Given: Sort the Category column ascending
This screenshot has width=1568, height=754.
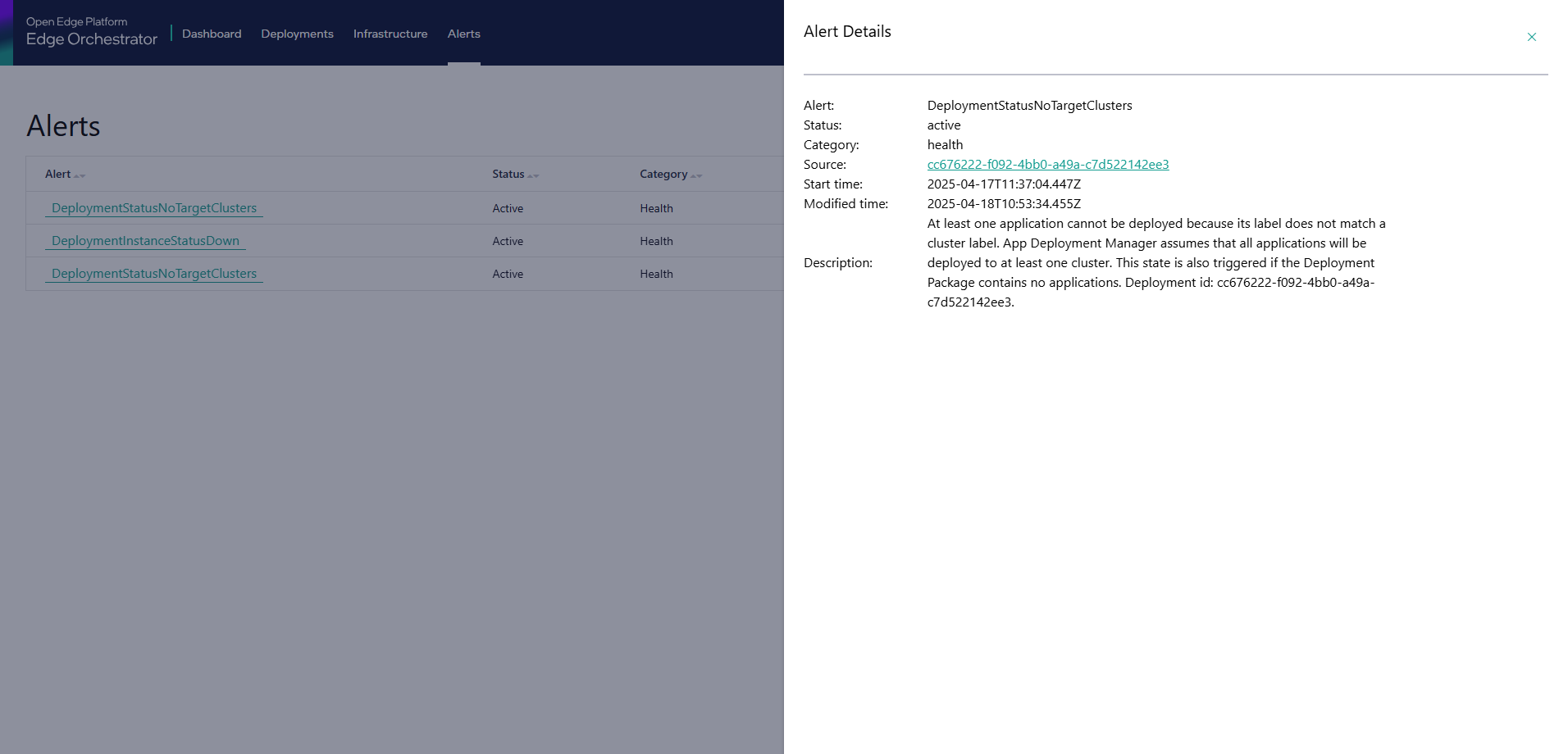Looking at the screenshot, I should [692, 175].
